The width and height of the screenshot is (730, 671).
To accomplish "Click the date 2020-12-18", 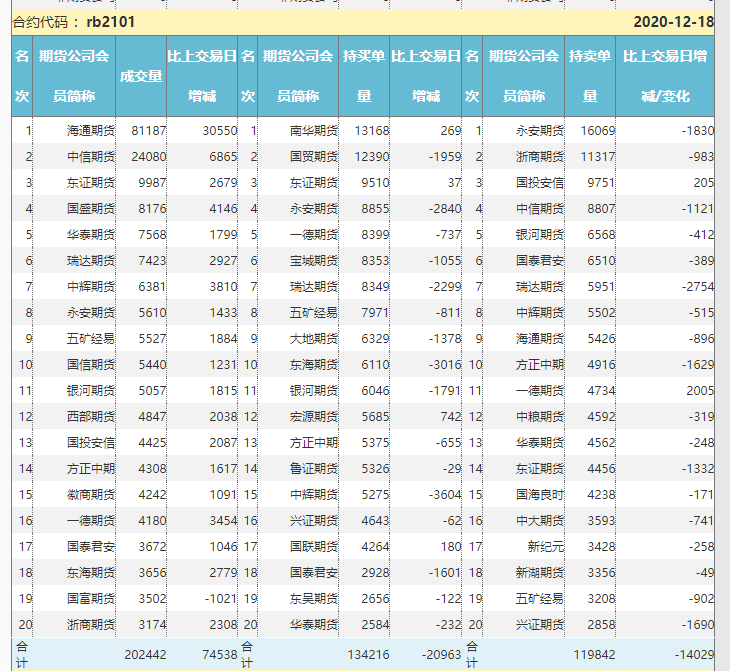I will [x=673, y=22].
